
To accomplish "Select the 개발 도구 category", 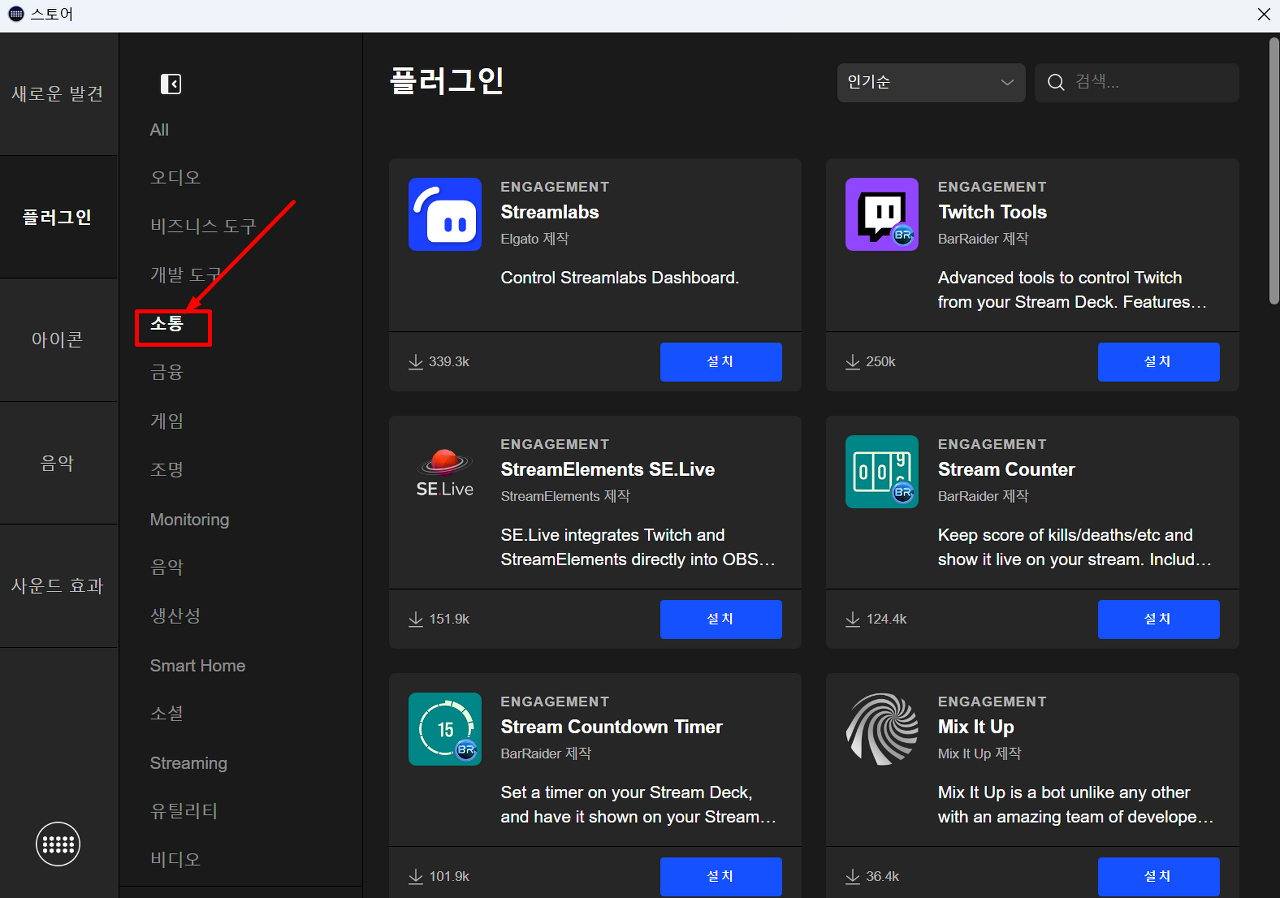I will coord(186,274).
